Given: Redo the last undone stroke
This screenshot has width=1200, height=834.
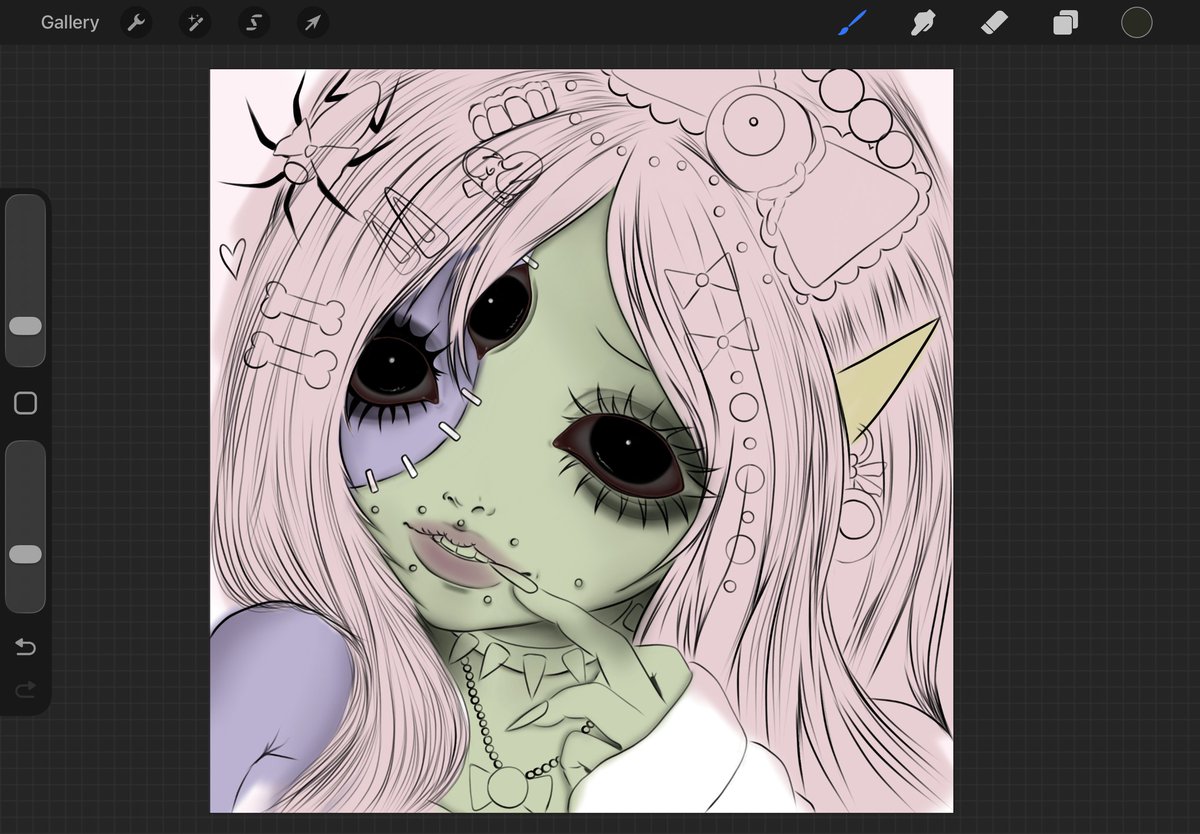Looking at the screenshot, I should coord(25,689).
